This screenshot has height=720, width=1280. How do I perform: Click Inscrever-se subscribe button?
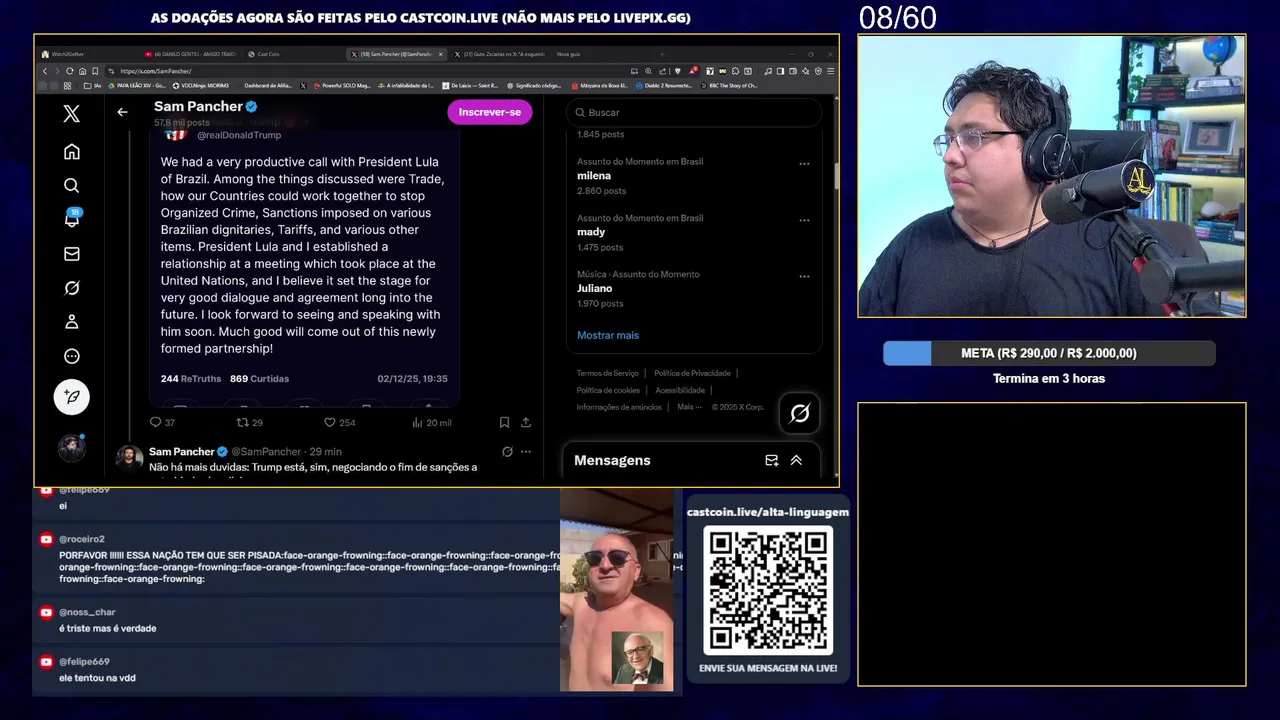(x=490, y=112)
